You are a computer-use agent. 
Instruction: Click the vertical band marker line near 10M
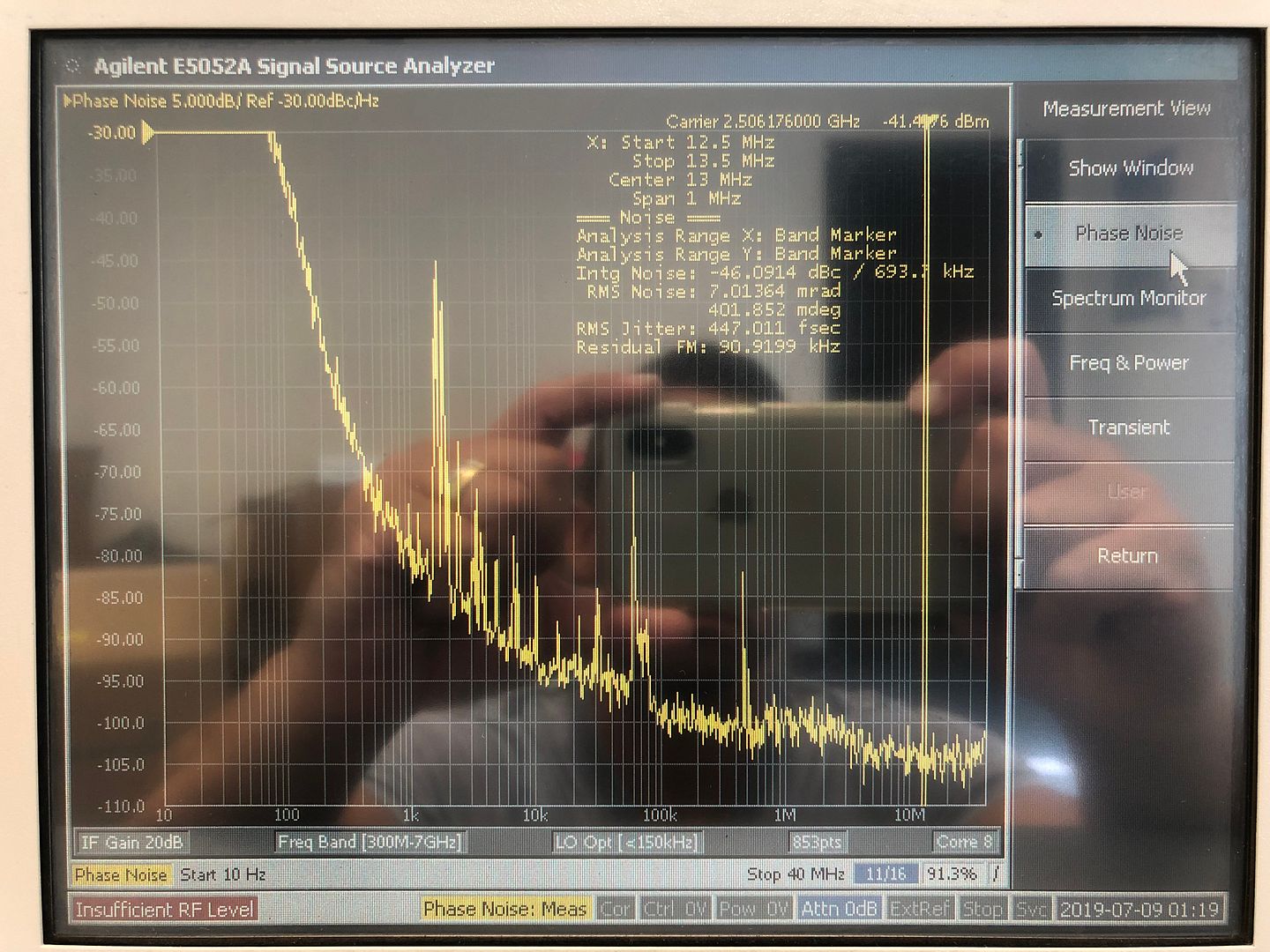pos(926,458)
